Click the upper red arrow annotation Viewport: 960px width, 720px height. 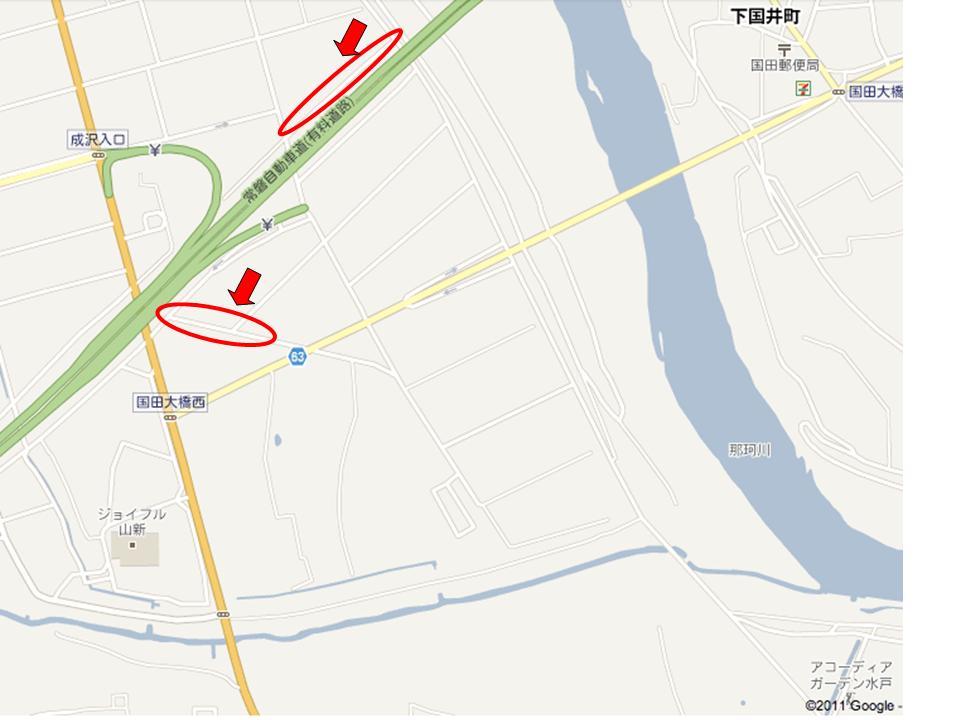click(x=351, y=38)
